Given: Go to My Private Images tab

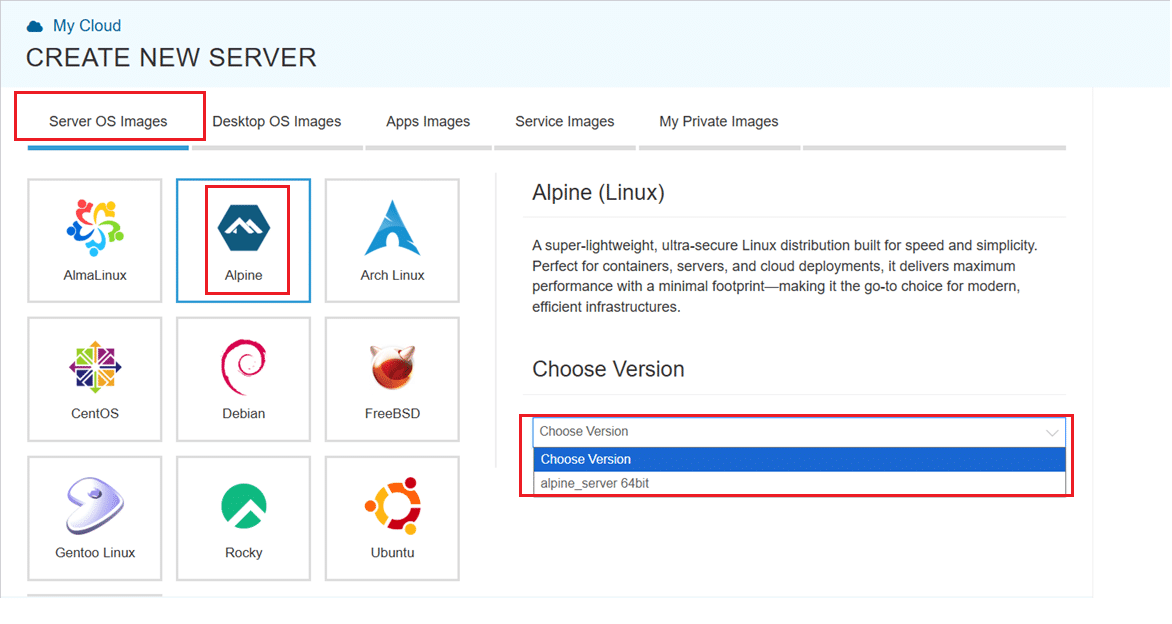Looking at the screenshot, I should [x=718, y=121].
